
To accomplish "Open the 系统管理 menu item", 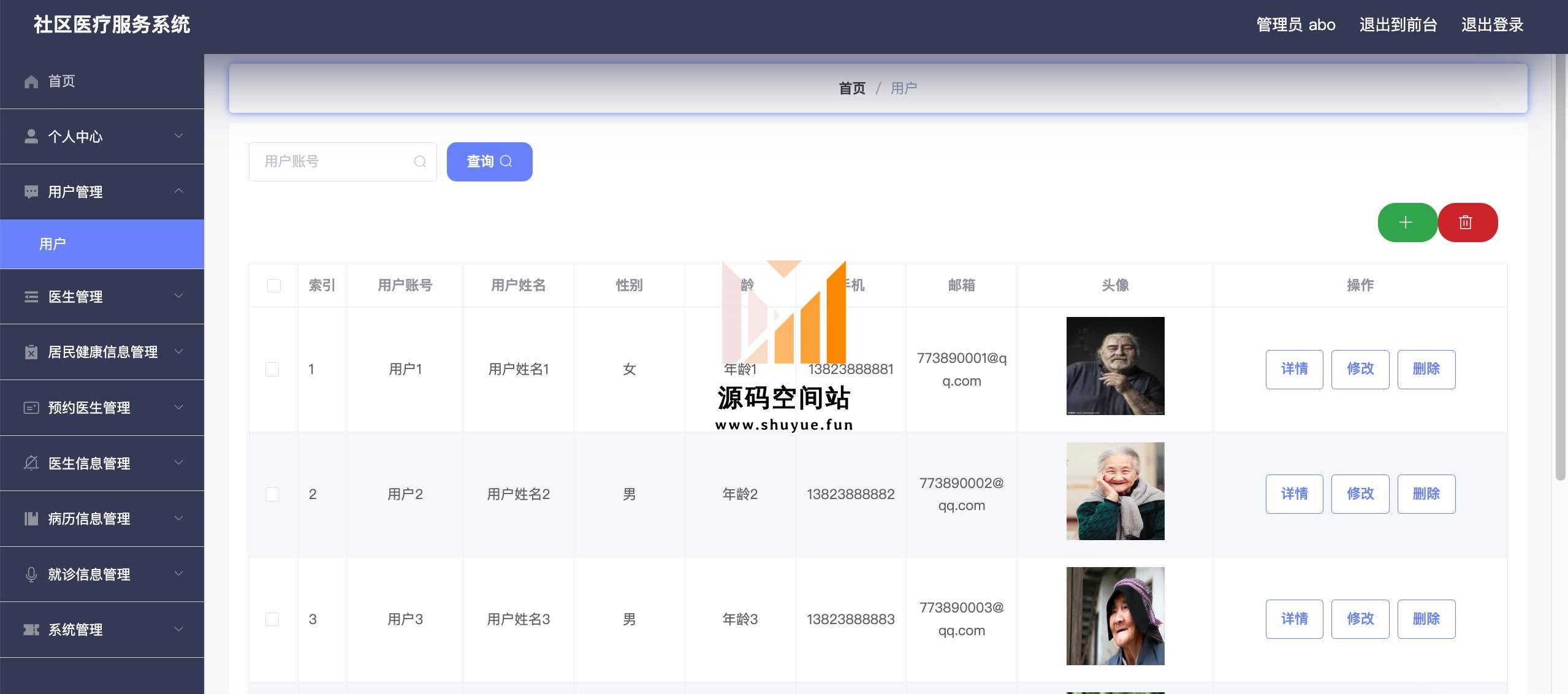I will click(x=102, y=630).
